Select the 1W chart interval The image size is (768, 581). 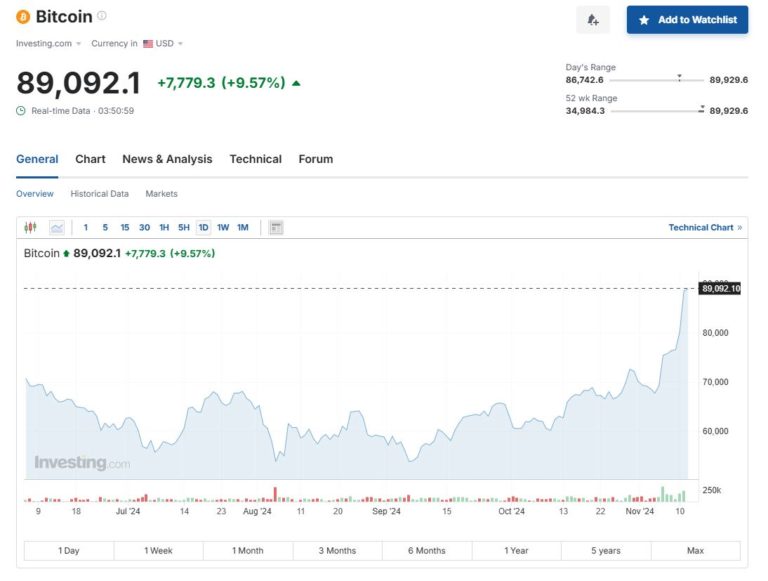[x=223, y=228]
